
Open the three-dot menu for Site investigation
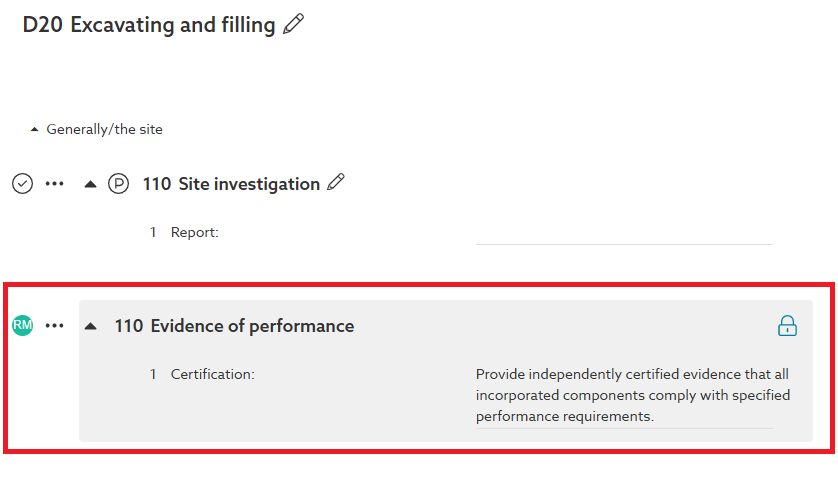point(55,184)
